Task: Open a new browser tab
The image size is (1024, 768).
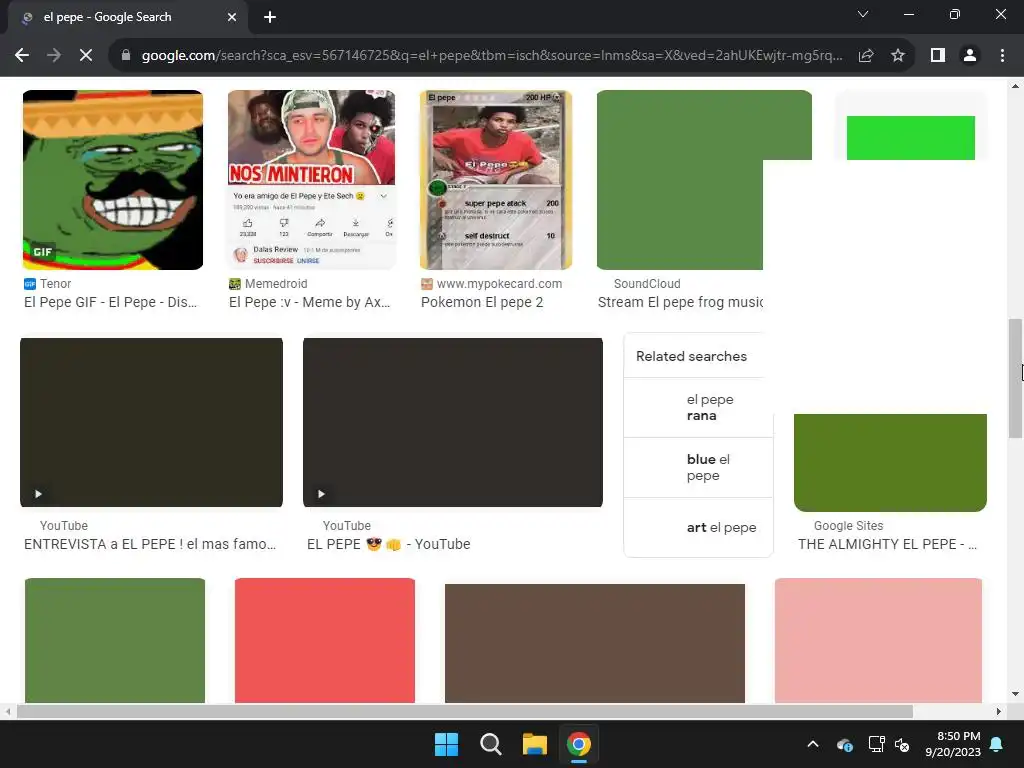Action: (270, 18)
